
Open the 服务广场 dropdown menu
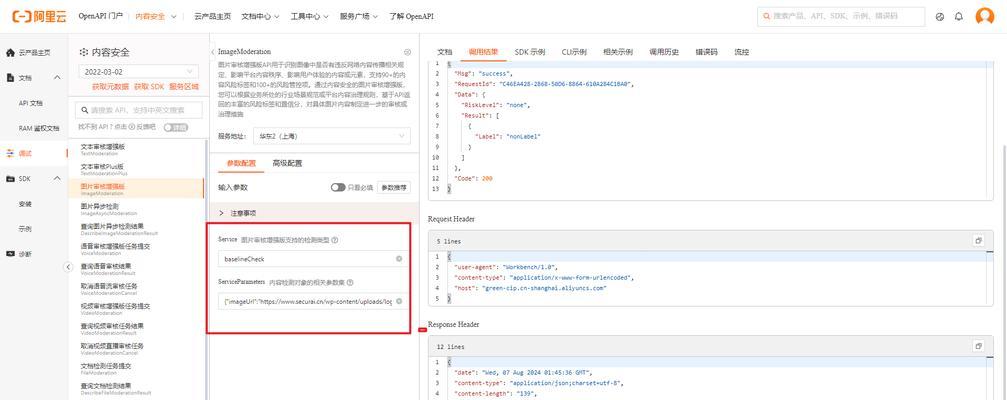358,16
